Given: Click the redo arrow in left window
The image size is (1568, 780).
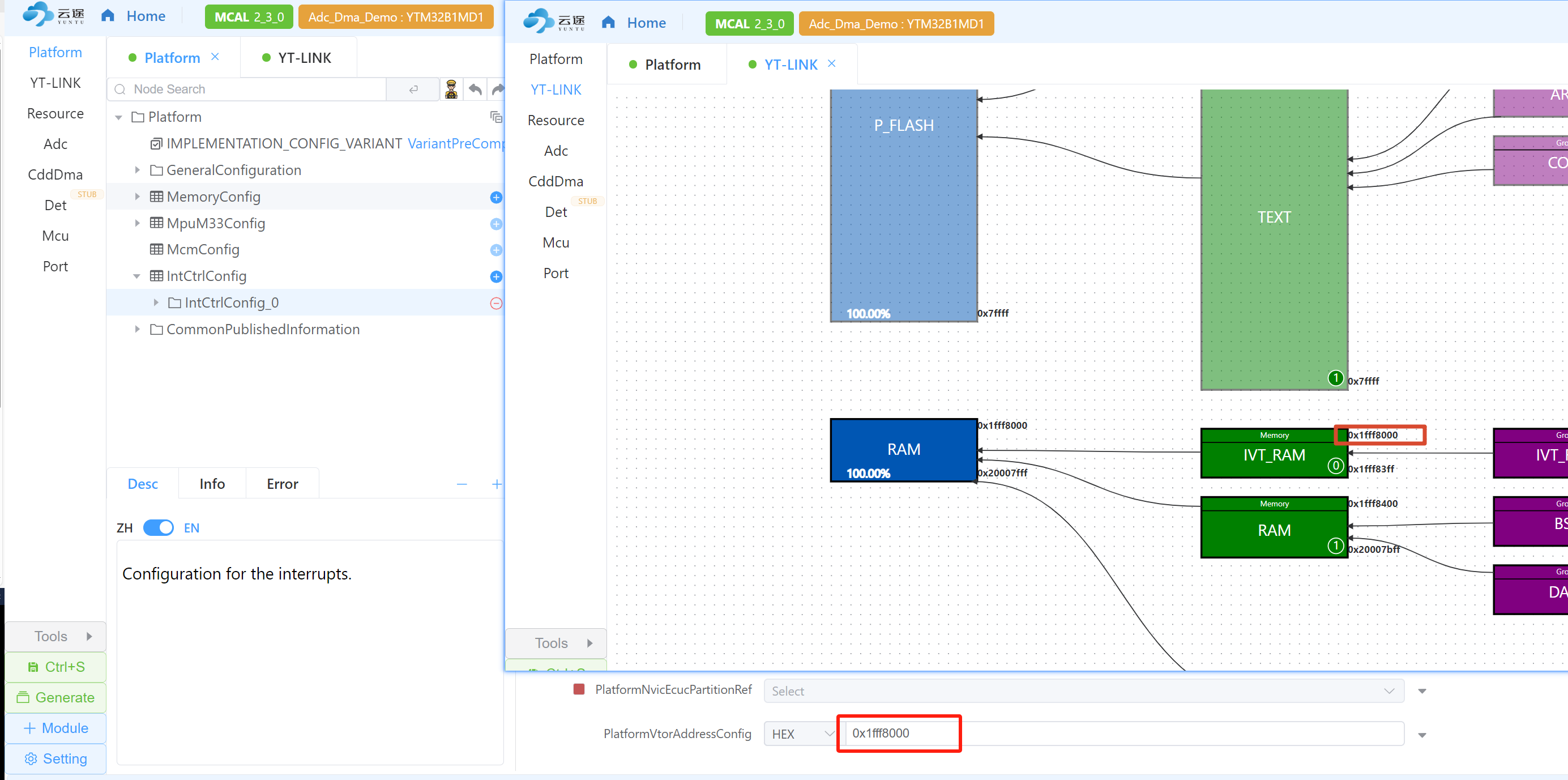Looking at the screenshot, I should (498, 89).
